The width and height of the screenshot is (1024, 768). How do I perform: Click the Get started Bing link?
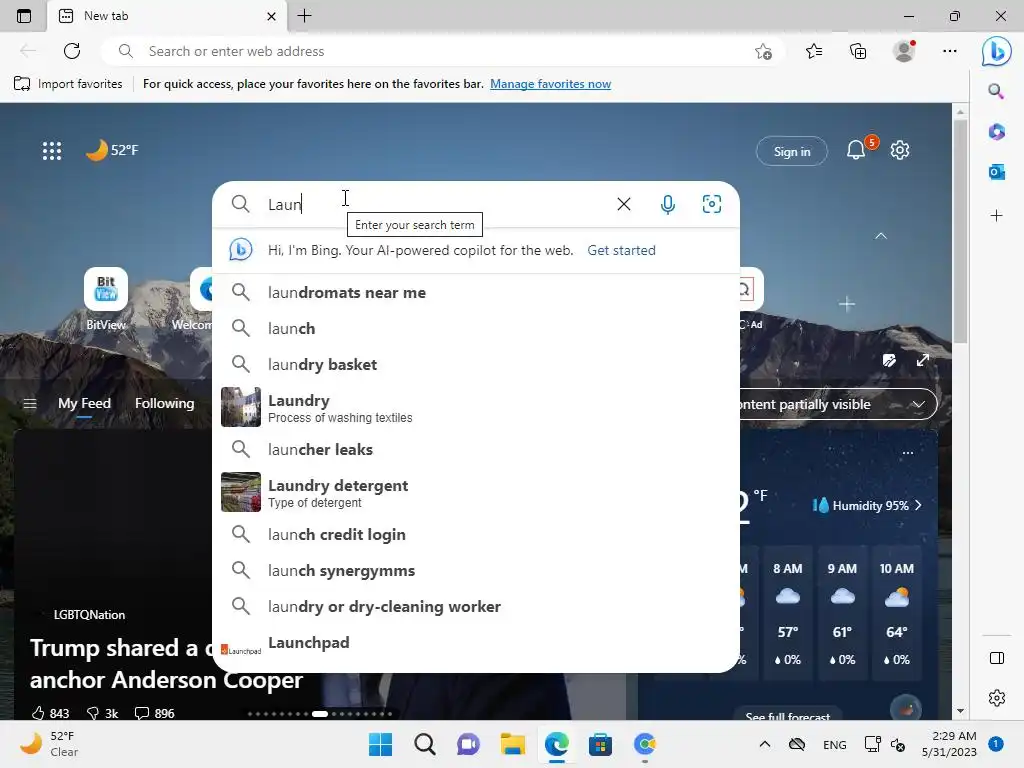pyautogui.click(x=621, y=250)
